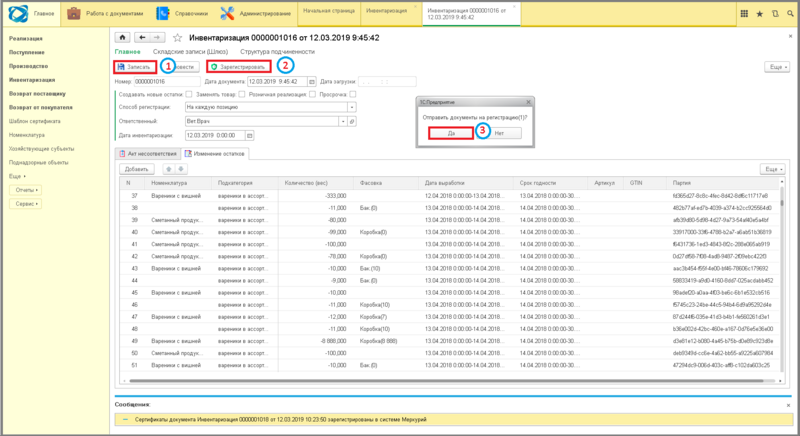This screenshot has width=800, height=436.
Task: Add document to favorites with star outline
Action: coord(178,37)
